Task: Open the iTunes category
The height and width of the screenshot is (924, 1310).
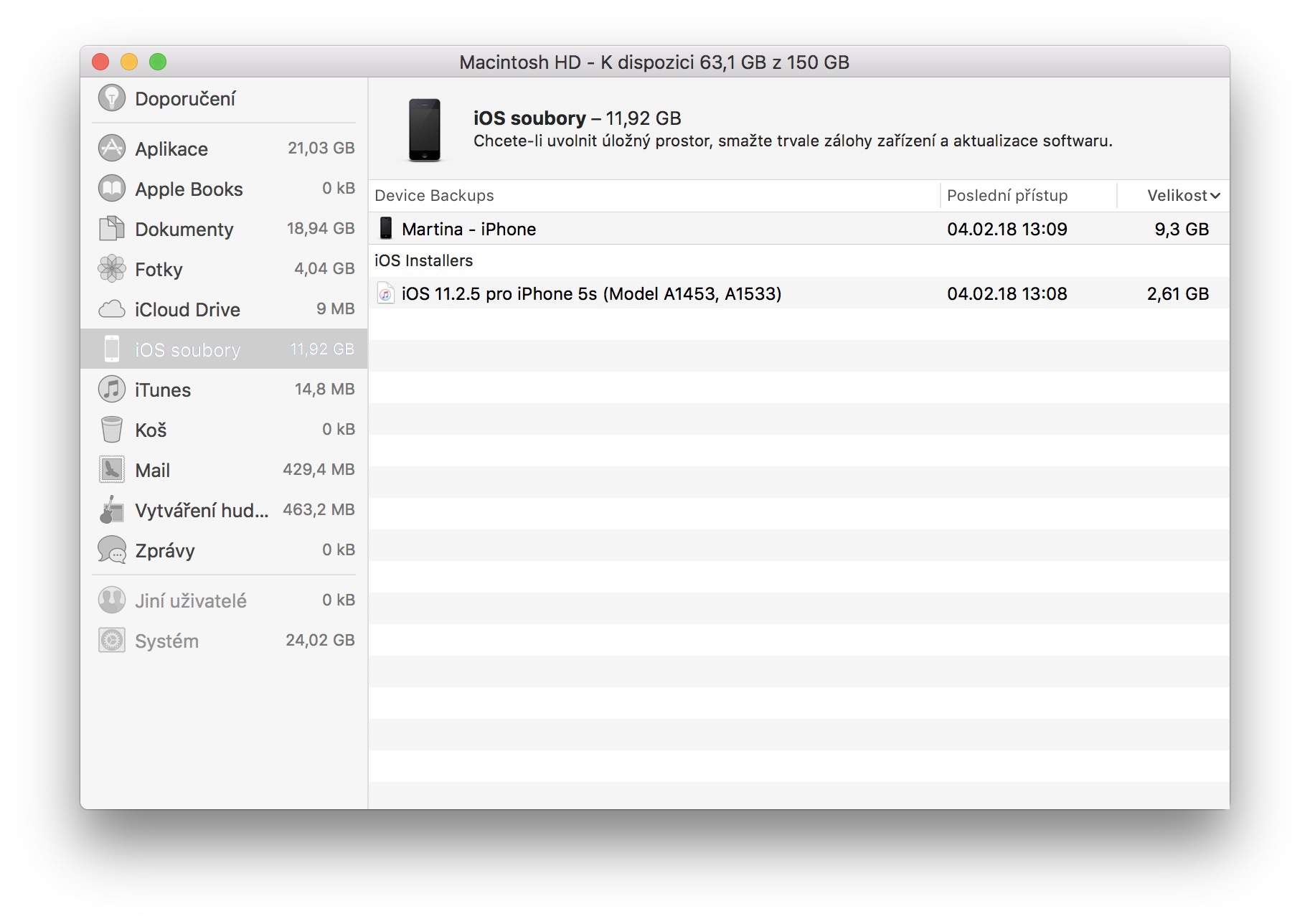Action: (224, 389)
